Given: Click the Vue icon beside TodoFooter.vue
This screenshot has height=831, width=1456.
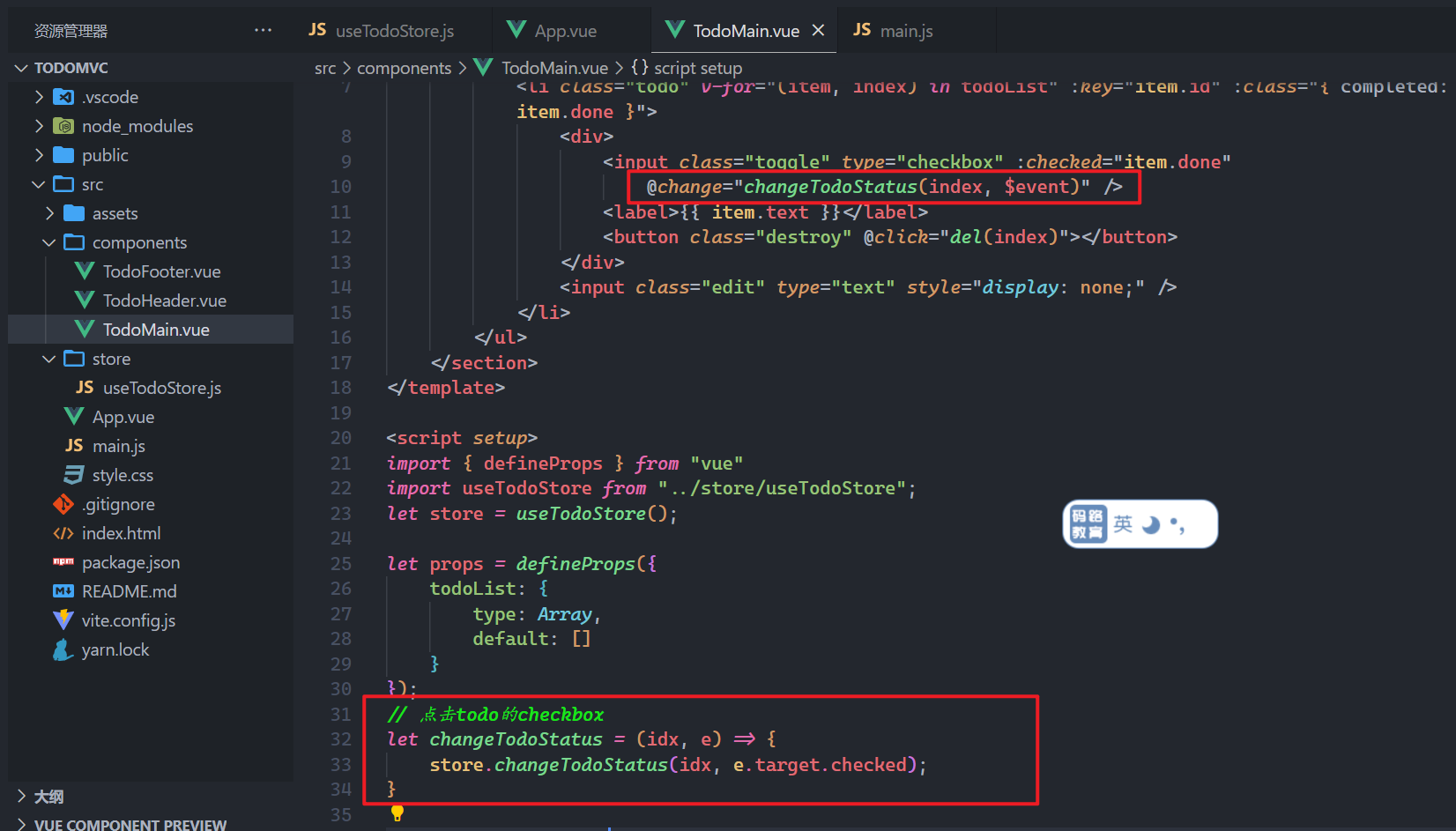Looking at the screenshot, I should tap(85, 271).
